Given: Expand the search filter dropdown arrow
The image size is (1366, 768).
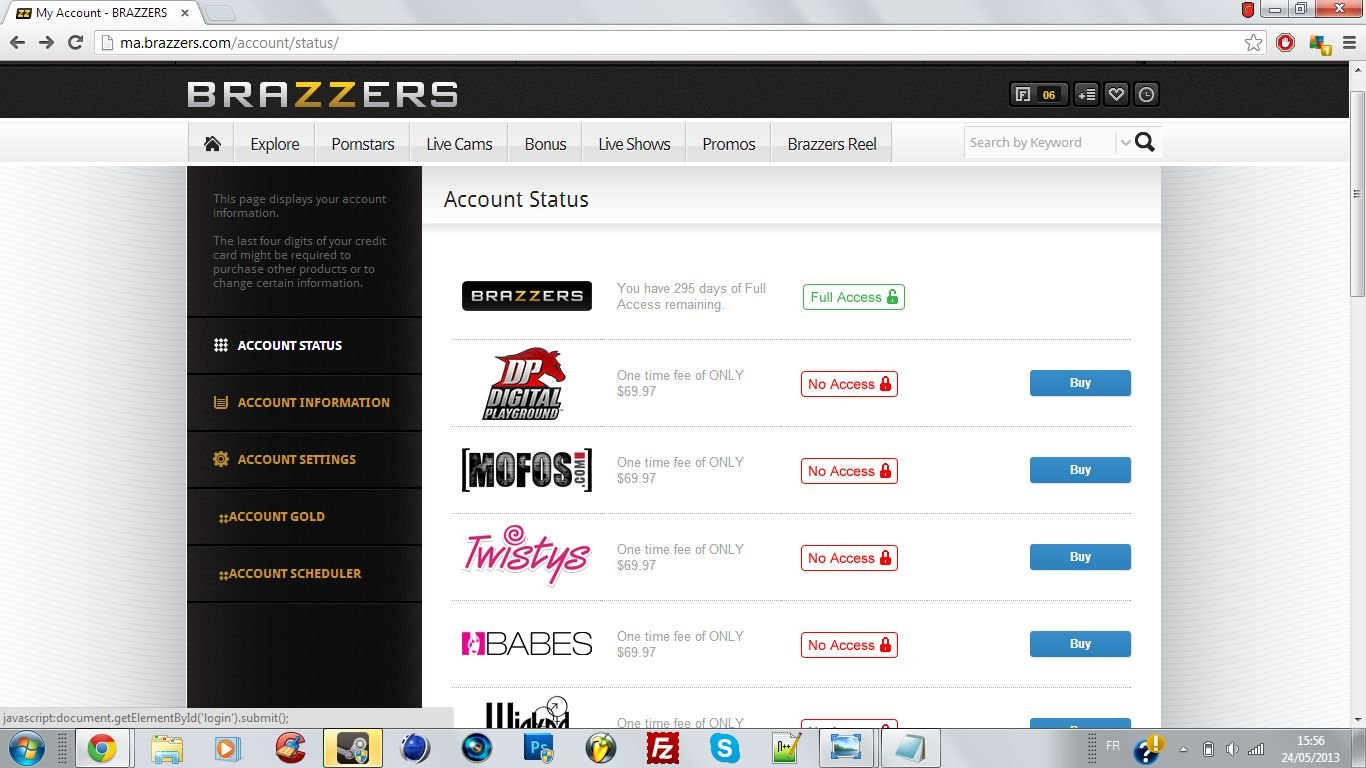Looking at the screenshot, I should coord(1125,143).
